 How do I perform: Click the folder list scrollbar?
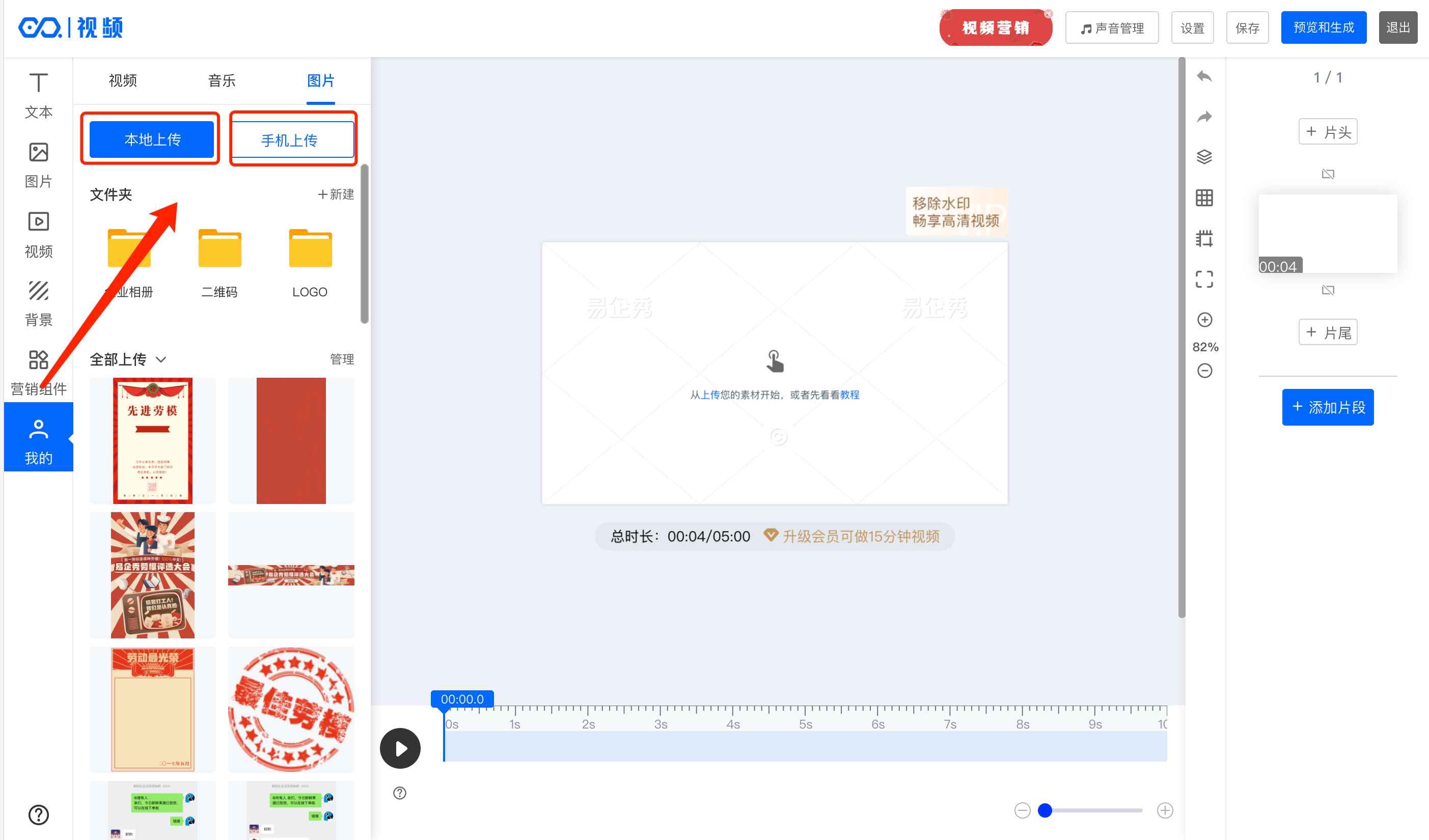click(365, 244)
